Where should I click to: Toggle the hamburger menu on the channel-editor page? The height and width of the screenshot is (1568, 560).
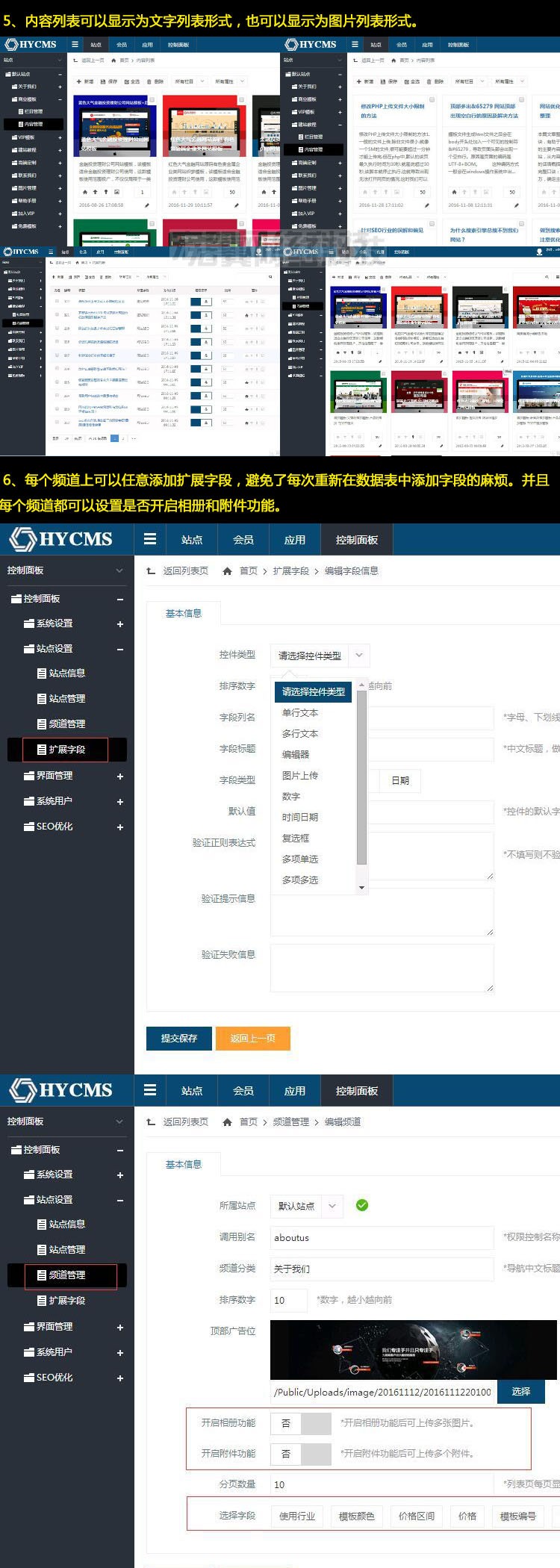click(x=150, y=1090)
